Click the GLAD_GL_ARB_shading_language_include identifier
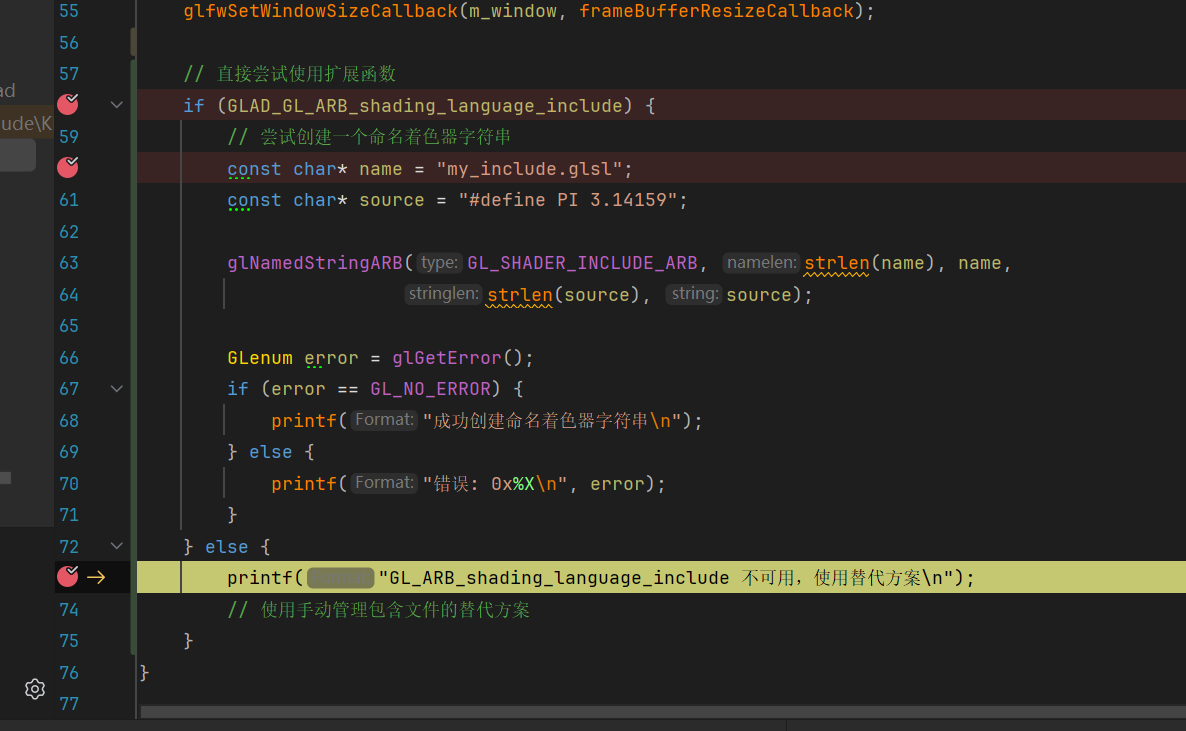 (425, 106)
